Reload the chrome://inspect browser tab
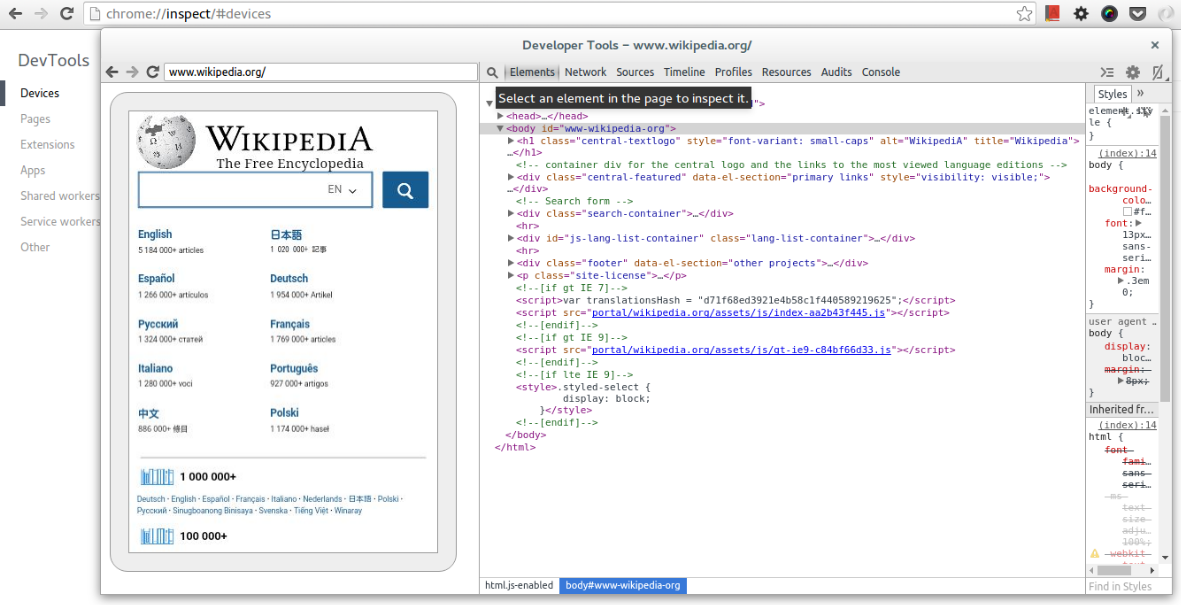This screenshot has width=1181, height=605. click(66, 14)
